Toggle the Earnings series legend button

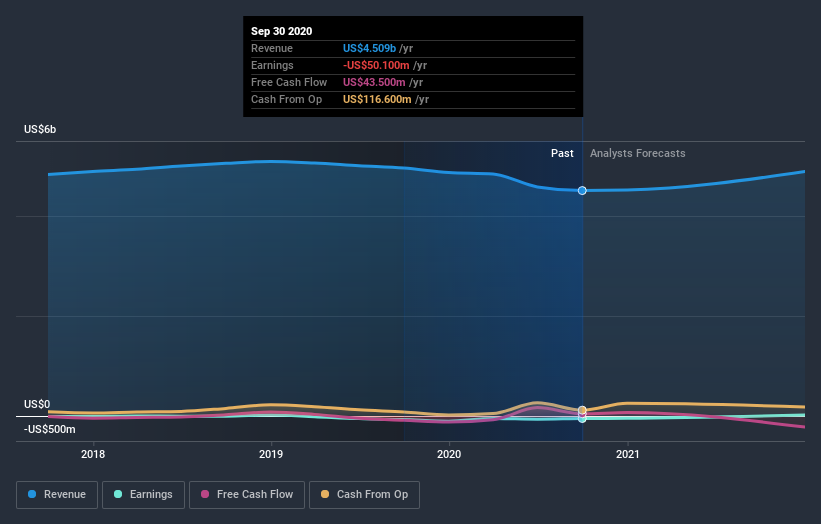point(143,495)
